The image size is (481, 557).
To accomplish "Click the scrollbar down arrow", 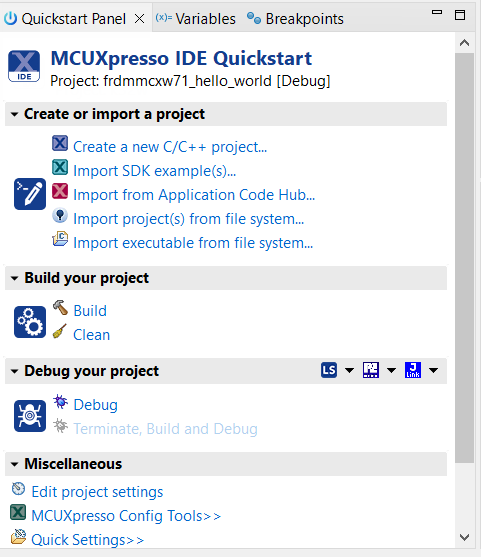I will [x=464, y=537].
